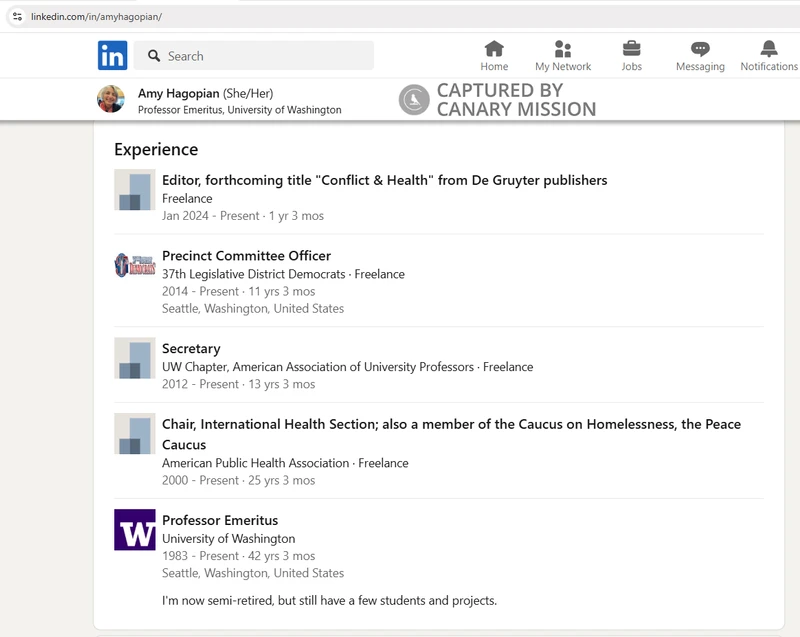Open the Chair, International Health Section entry

pyautogui.click(x=452, y=434)
